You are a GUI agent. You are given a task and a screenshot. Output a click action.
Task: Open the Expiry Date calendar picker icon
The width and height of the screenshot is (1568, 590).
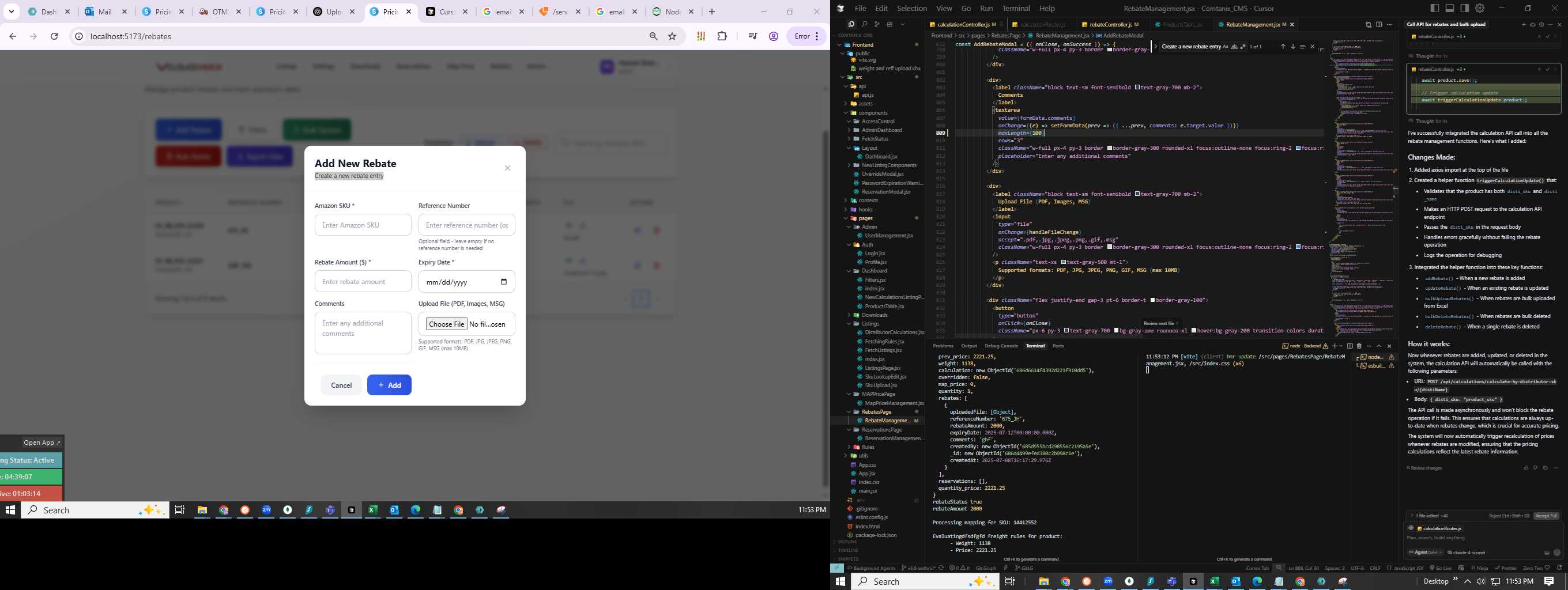(503, 281)
